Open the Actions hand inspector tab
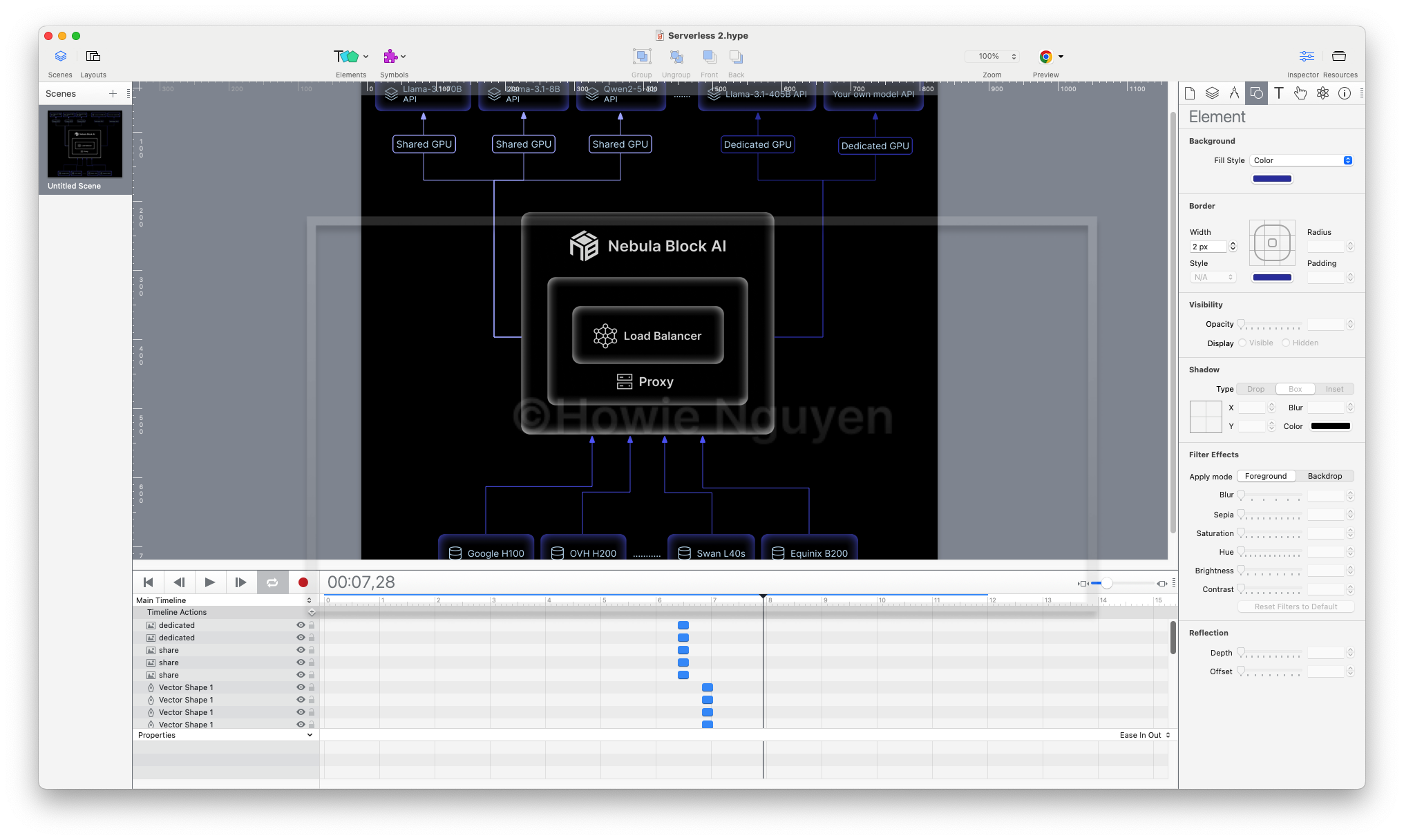Screen dimensions: 1404x840 coord(1300,93)
